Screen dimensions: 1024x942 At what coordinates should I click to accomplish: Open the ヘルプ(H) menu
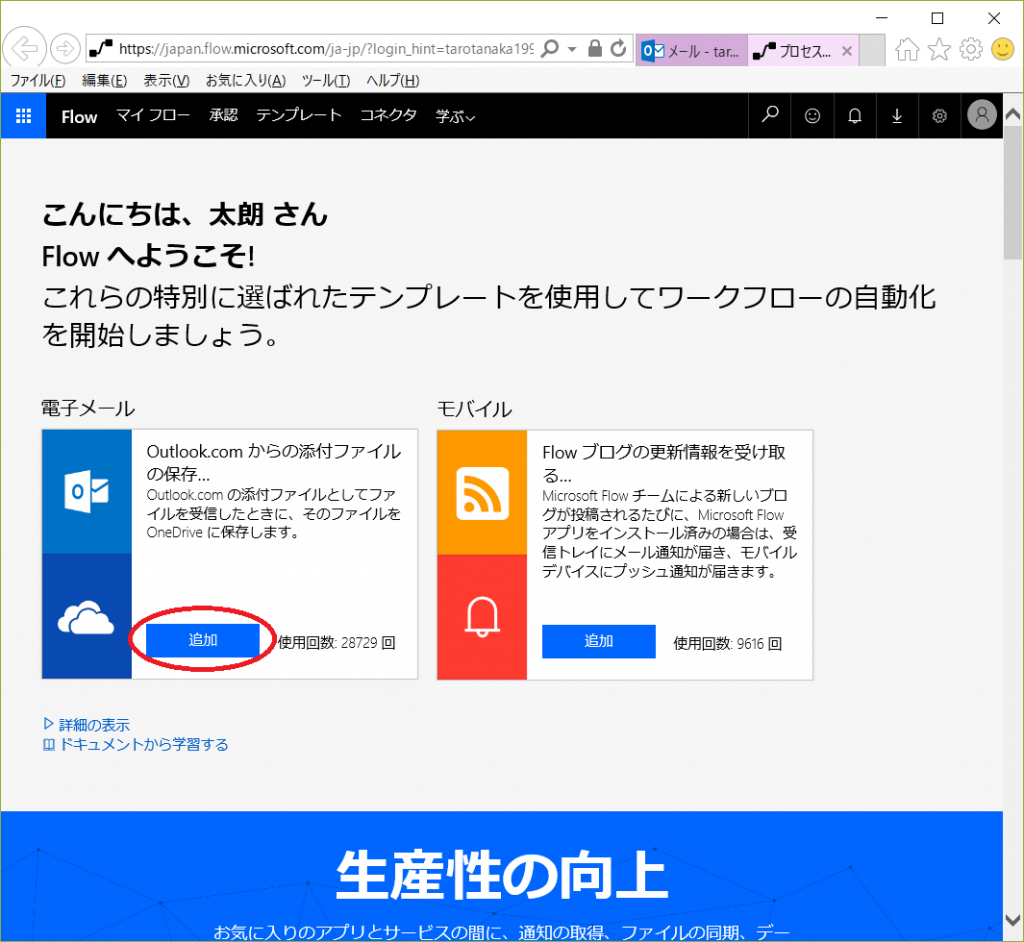pos(392,81)
